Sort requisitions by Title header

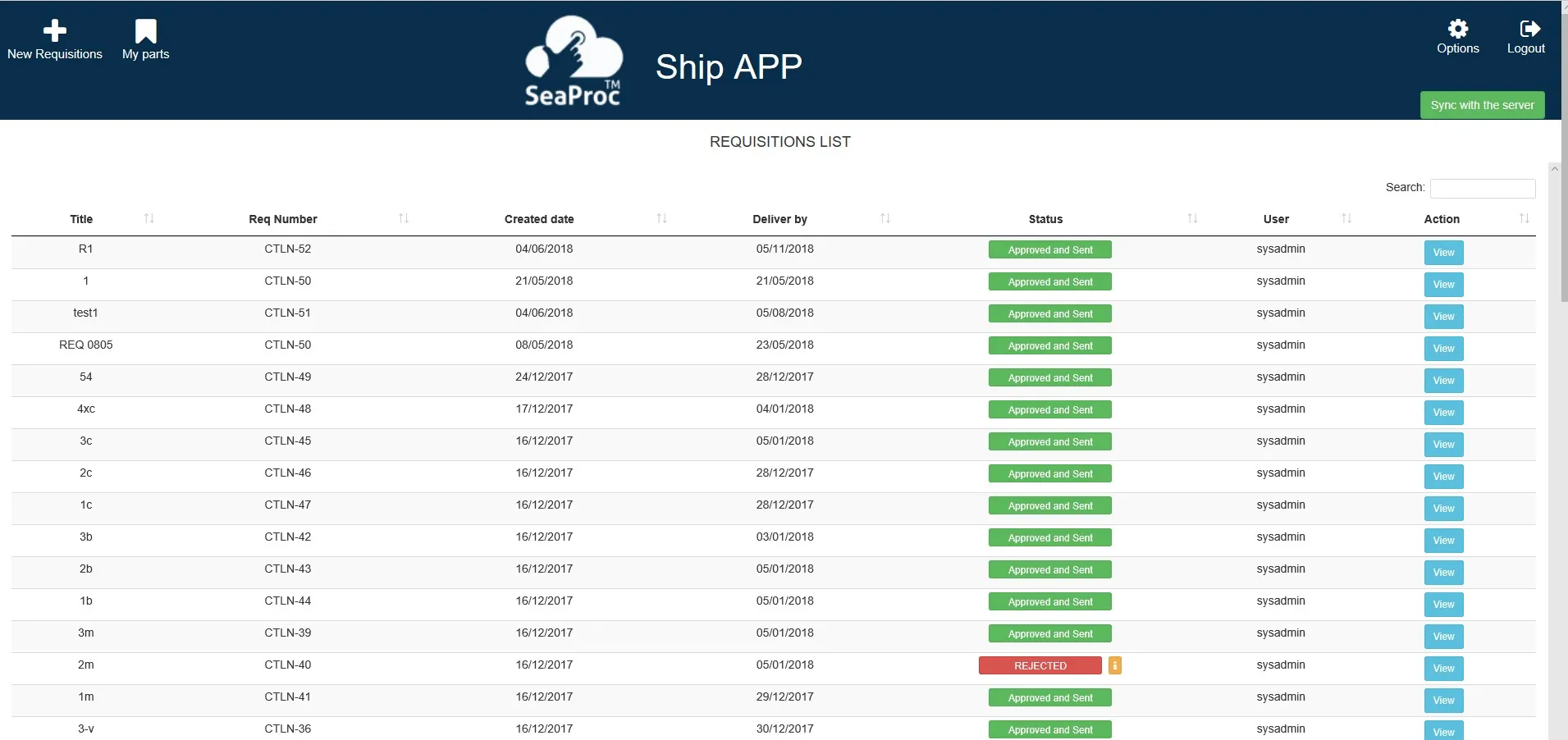click(x=81, y=218)
